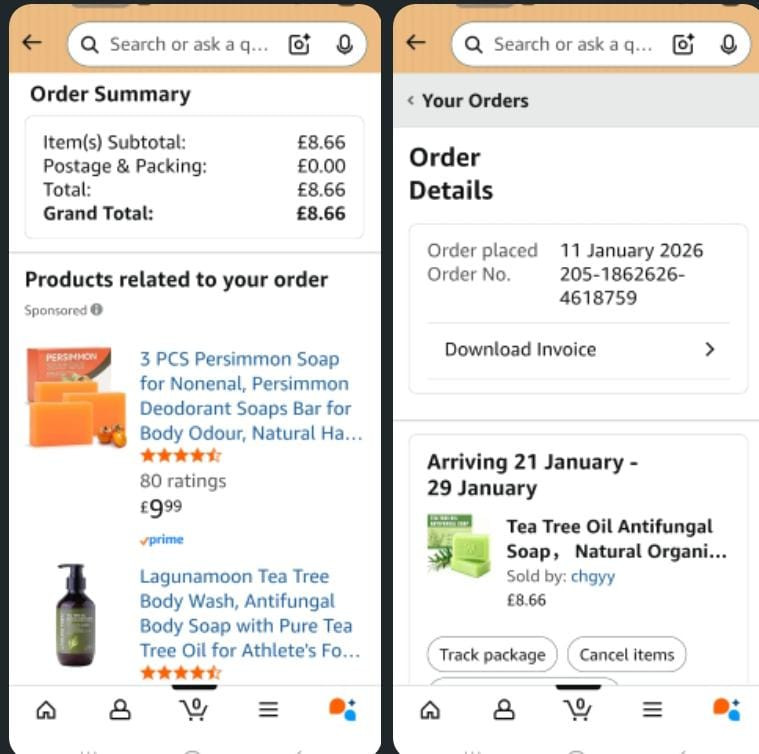
Task: Tap Sponsored info icon
Action: 97,309
